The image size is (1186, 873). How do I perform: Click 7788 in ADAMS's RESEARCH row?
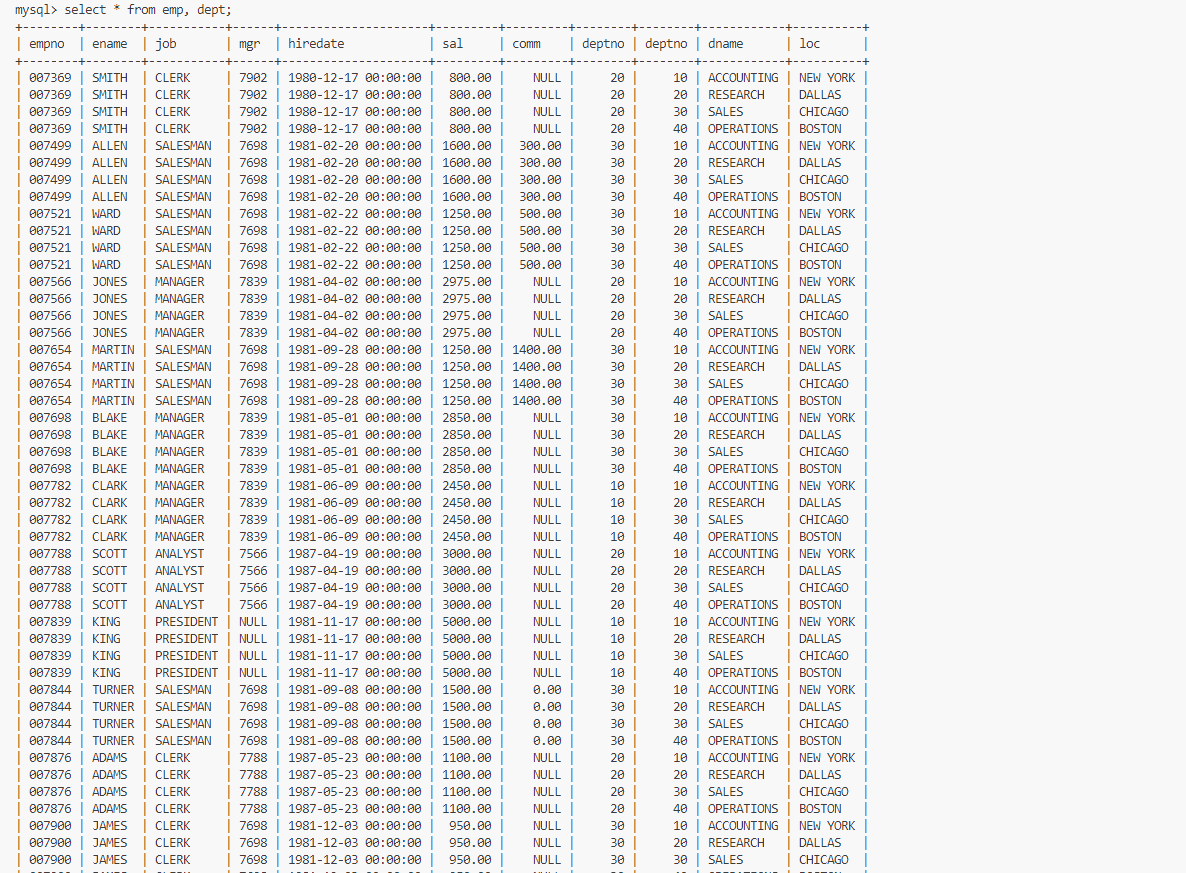pyautogui.click(x=253, y=775)
